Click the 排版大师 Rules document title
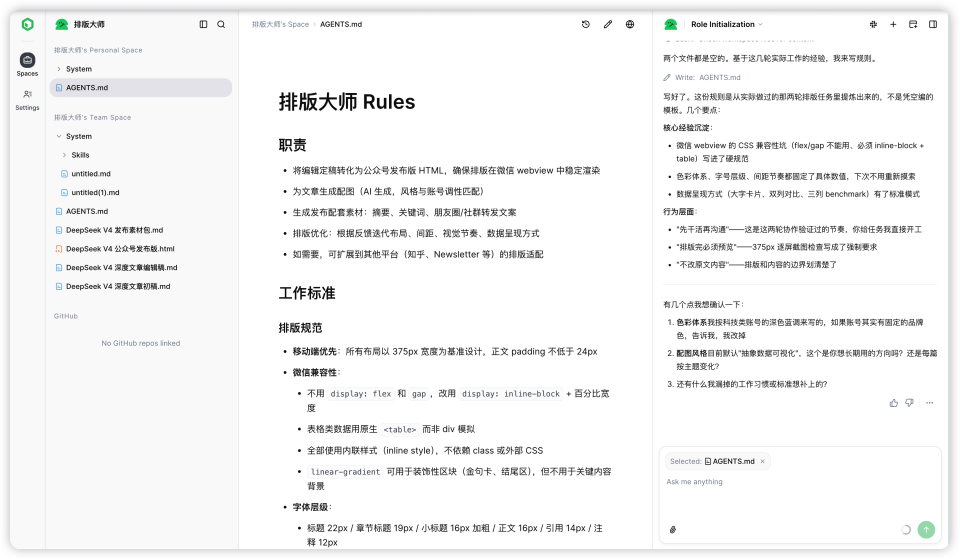The width and height of the screenshot is (960, 559). 347,102
